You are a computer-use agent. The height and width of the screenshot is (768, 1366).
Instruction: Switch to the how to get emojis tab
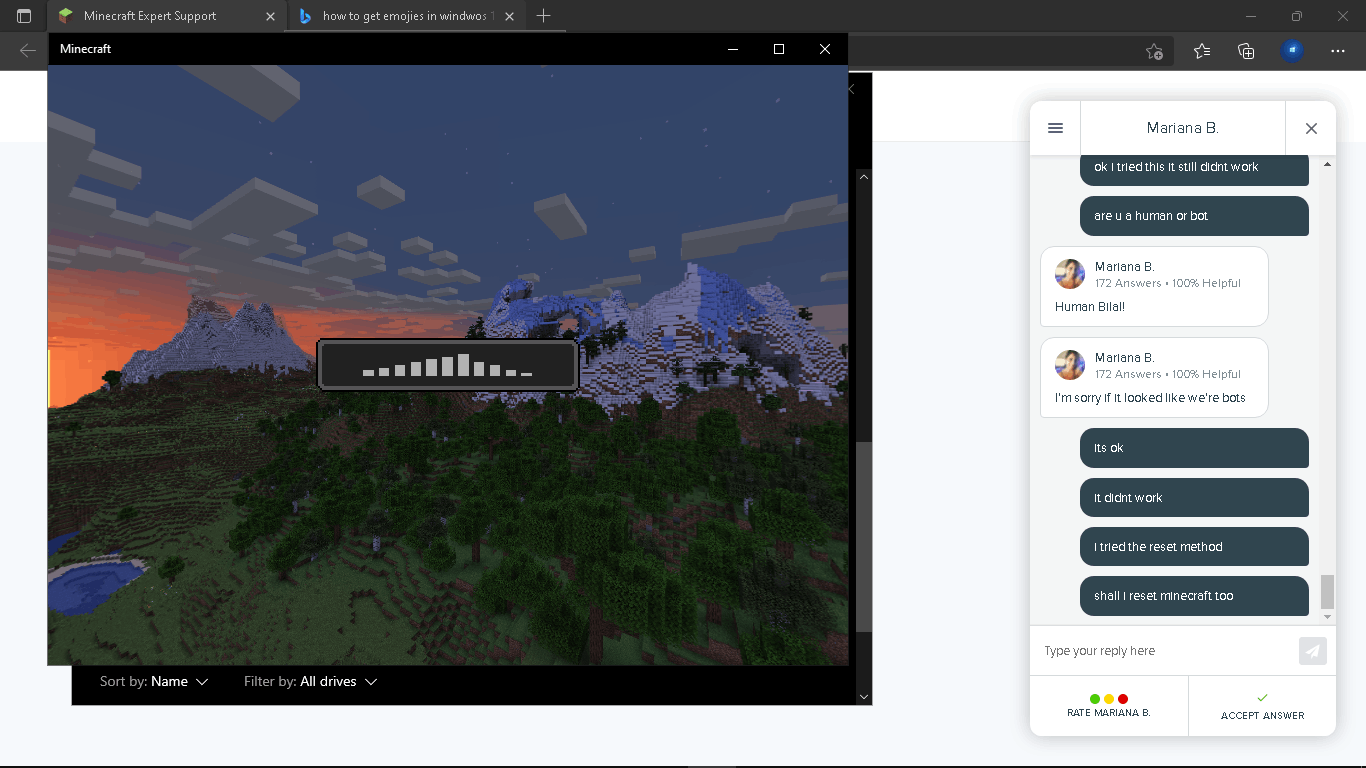[x=405, y=16]
